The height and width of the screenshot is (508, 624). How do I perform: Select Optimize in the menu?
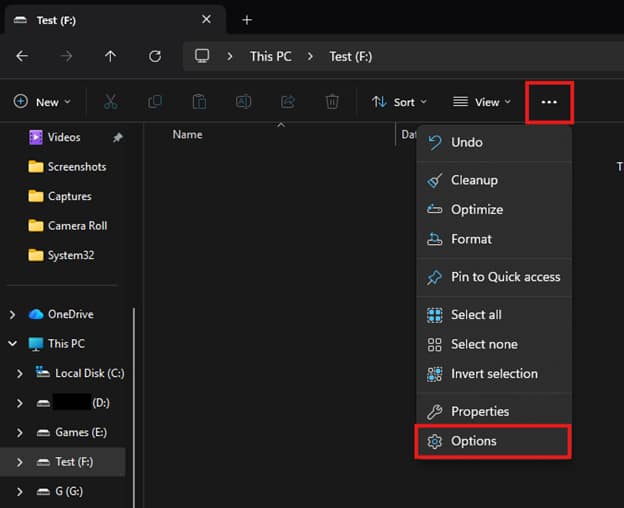(493, 209)
